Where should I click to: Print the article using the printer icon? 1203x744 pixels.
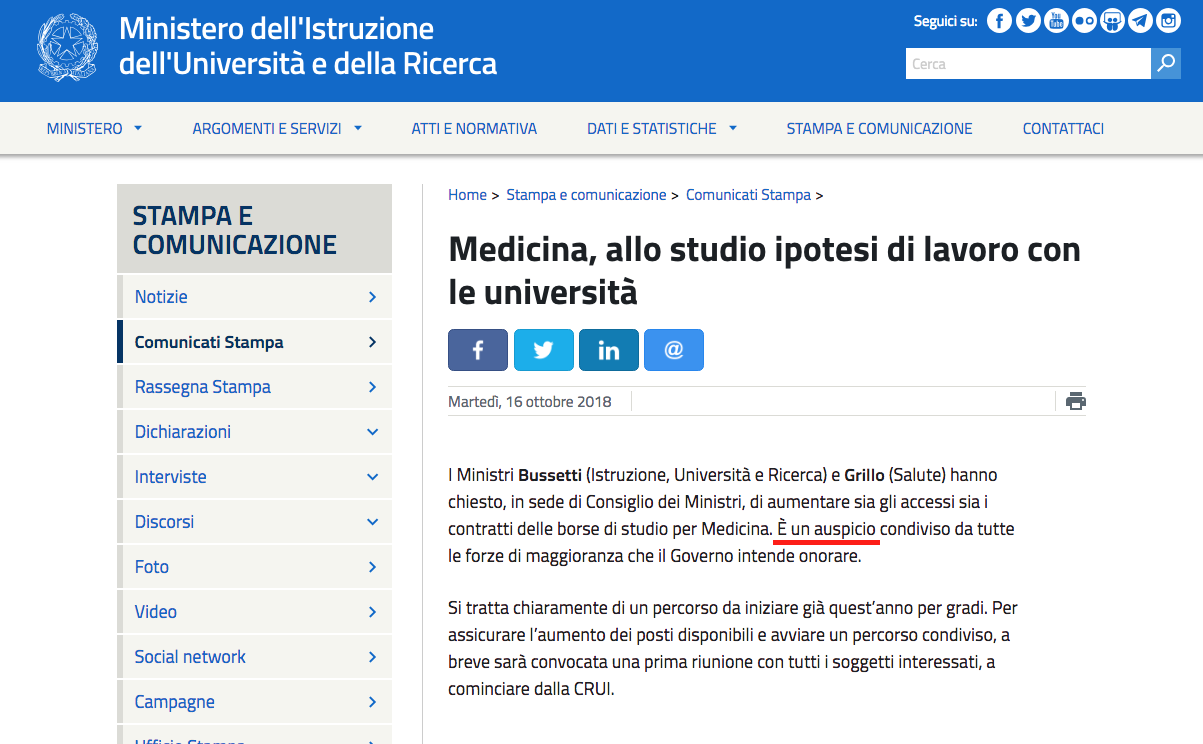click(1075, 402)
